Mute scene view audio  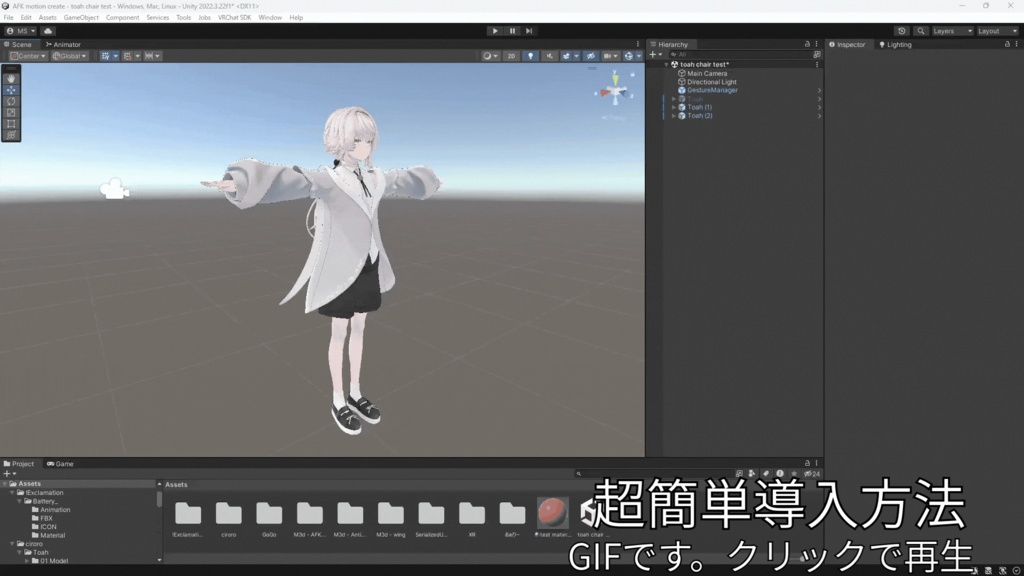click(550, 56)
